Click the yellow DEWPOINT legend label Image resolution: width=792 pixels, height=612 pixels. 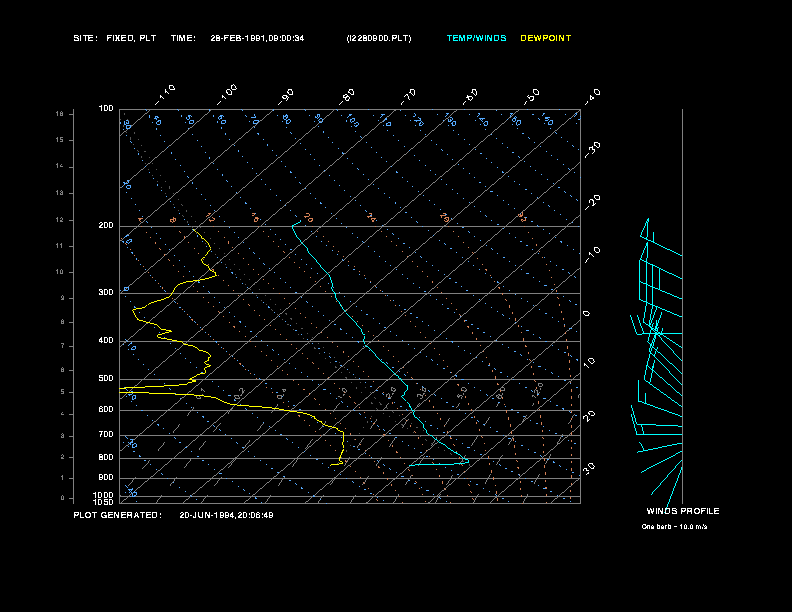click(546, 38)
